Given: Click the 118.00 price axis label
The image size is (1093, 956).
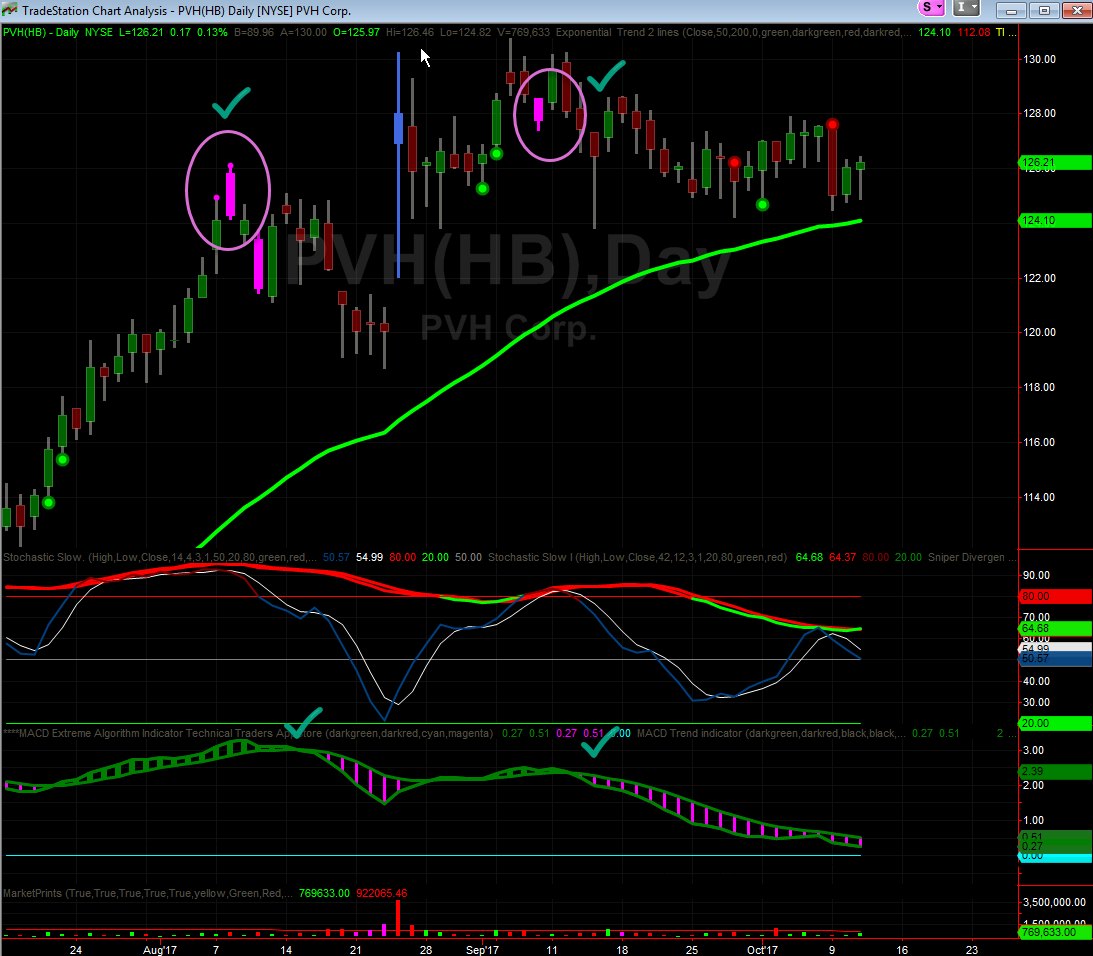Looking at the screenshot, I should (1039, 388).
